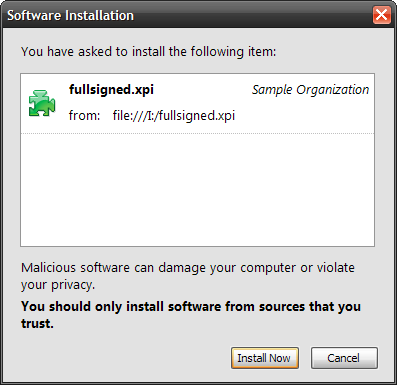
Task: Click the Software Installation title text
Action: (x=70, y=15)
